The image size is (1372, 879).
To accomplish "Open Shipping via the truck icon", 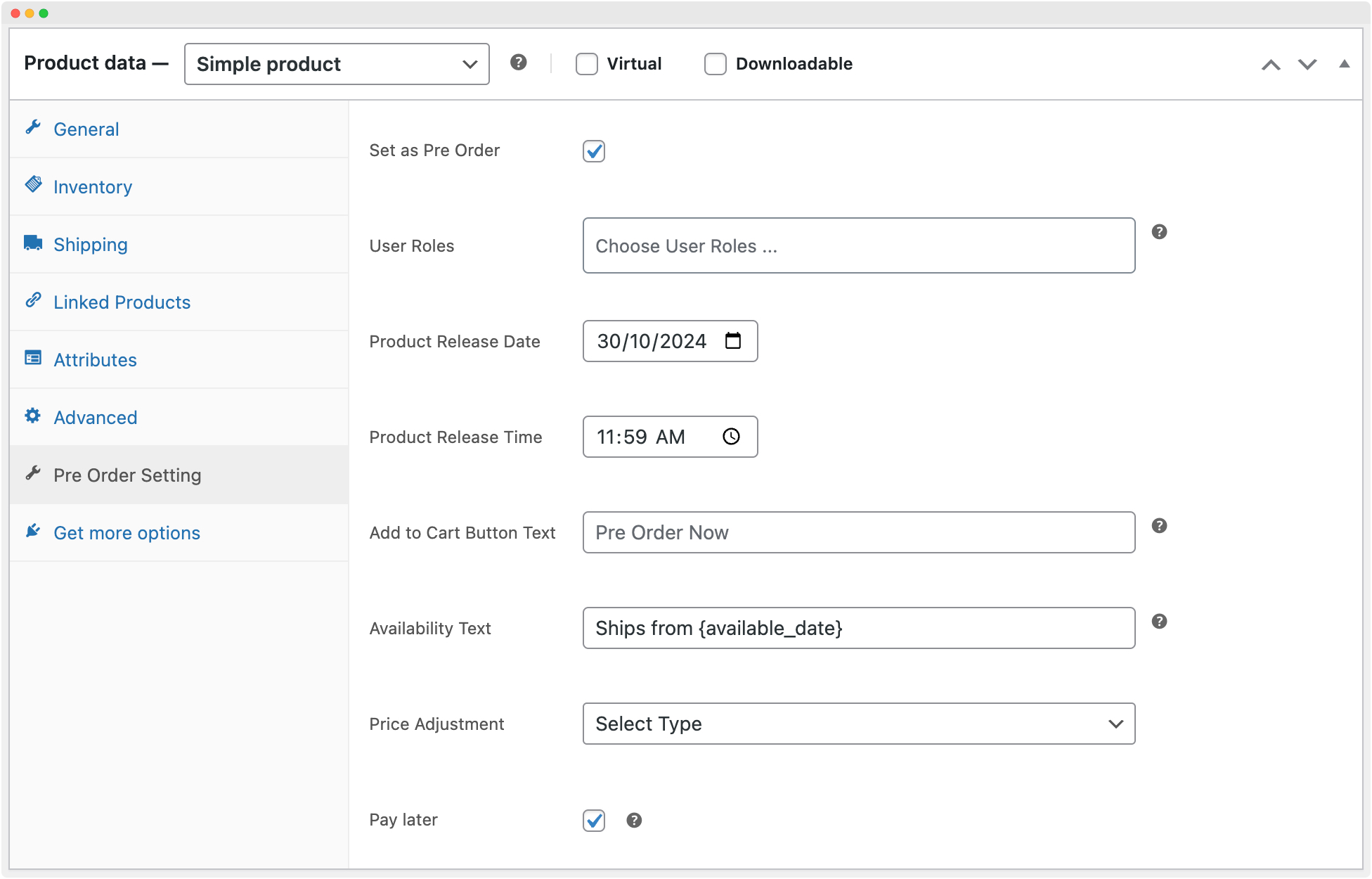I will tap(33, 242).
